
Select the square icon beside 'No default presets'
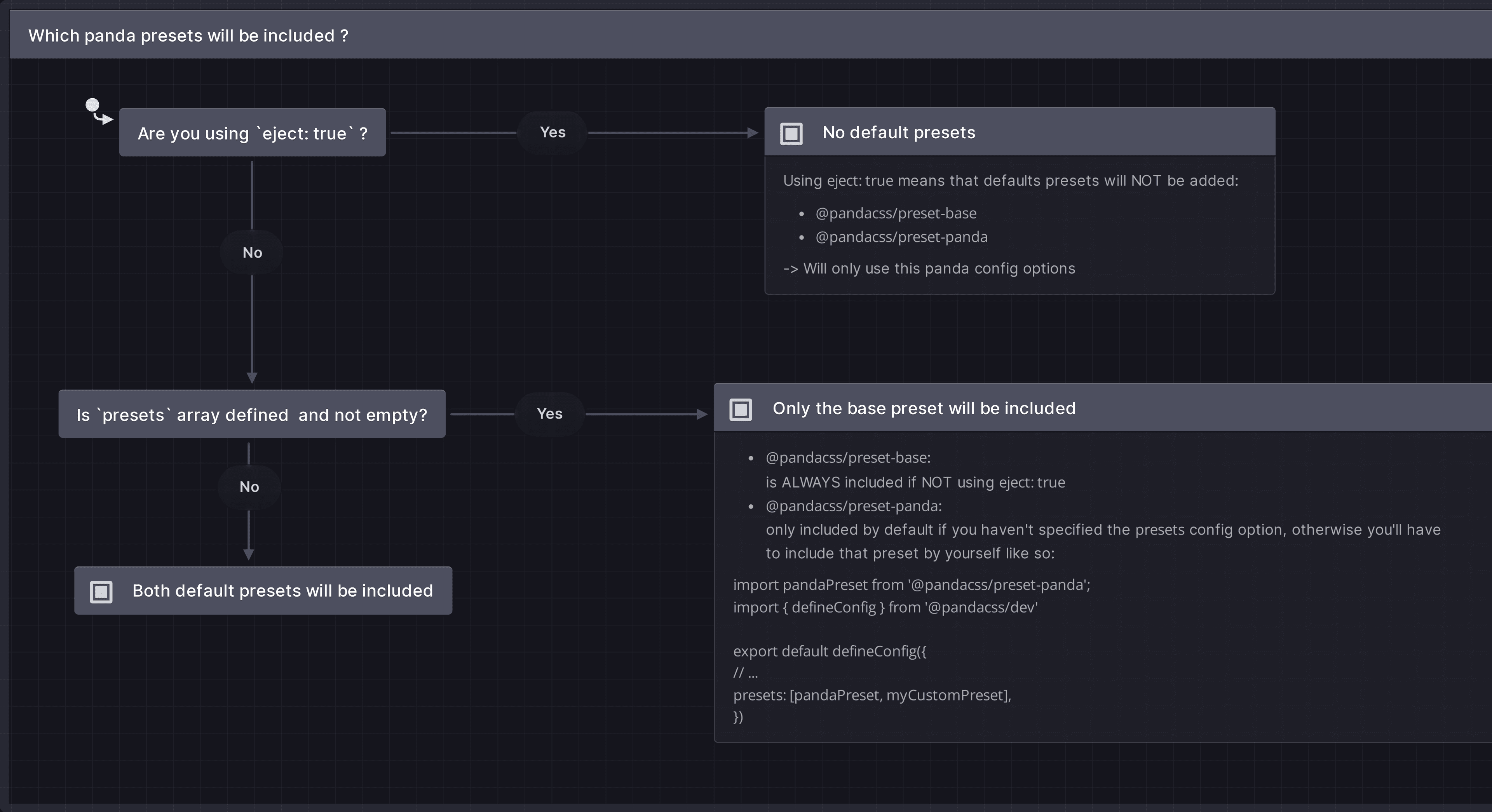(791, 132)
